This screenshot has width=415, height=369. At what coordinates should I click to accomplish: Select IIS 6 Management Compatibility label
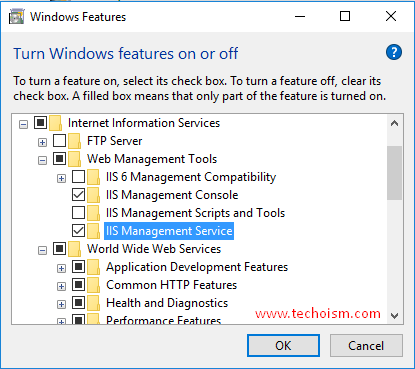(x=191, y=177)
